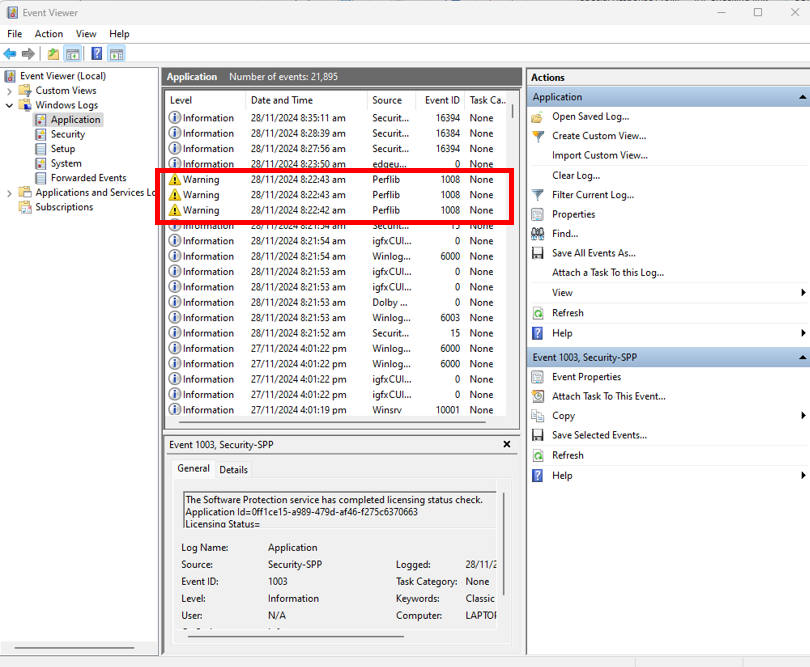Select the Dolby information event row
This screenshot has width=810, height=667.
coord(336,303)
